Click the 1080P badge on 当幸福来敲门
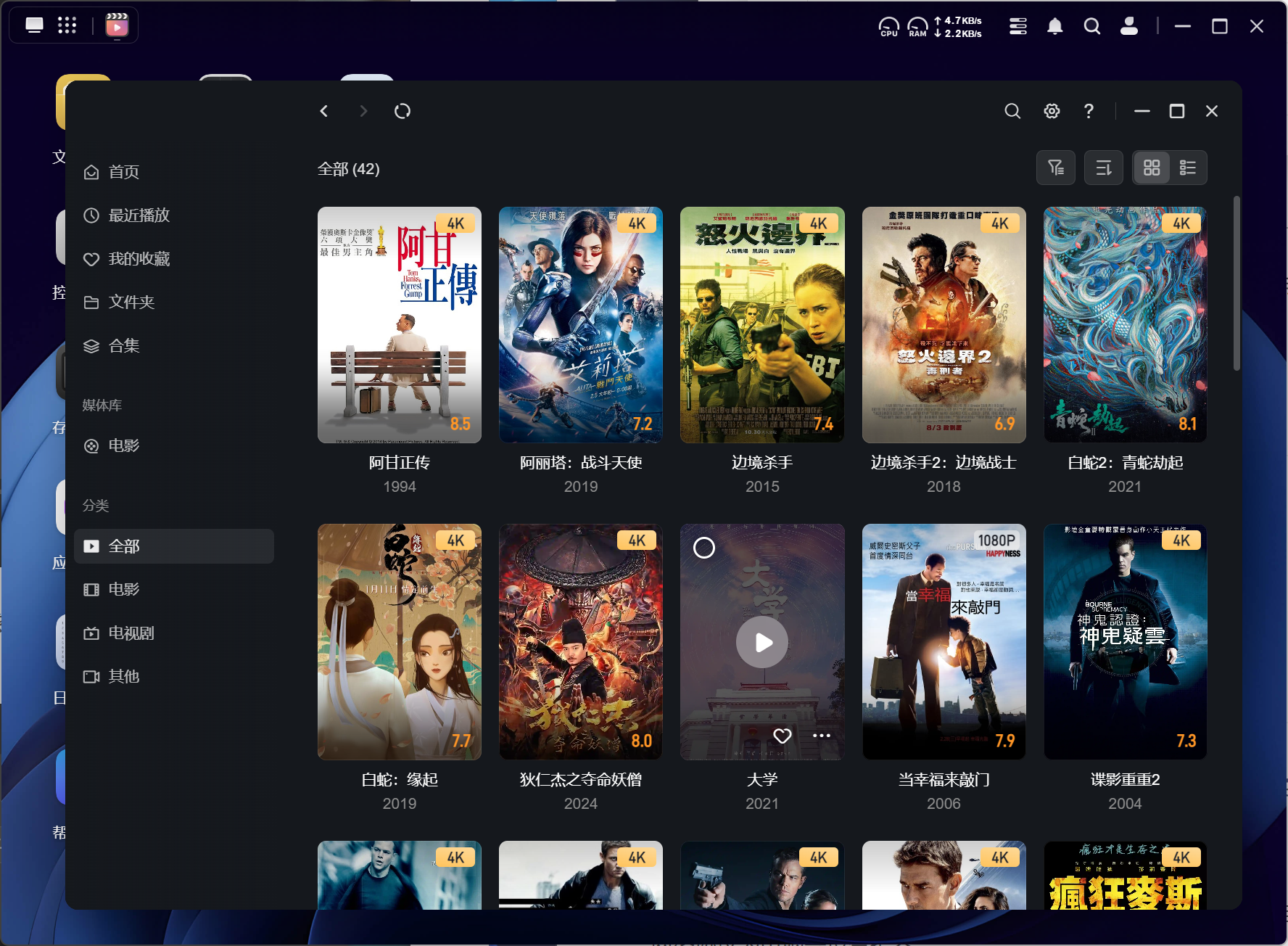 click(996, 540)
